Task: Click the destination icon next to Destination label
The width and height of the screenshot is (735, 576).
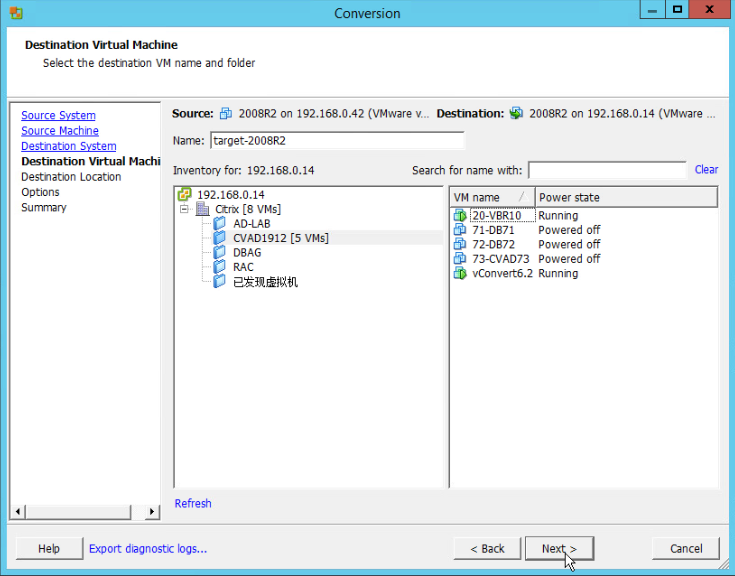Action: [516, 113]
